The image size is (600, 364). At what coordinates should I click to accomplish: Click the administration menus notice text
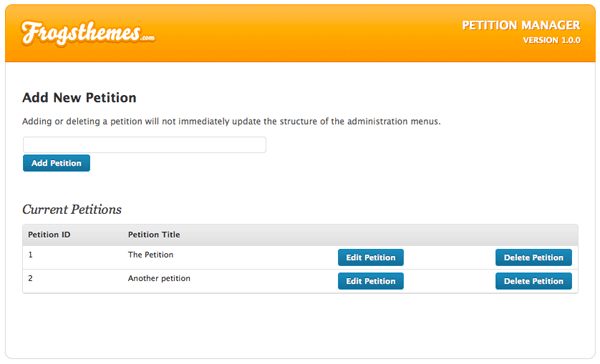[x=231, y=122]
